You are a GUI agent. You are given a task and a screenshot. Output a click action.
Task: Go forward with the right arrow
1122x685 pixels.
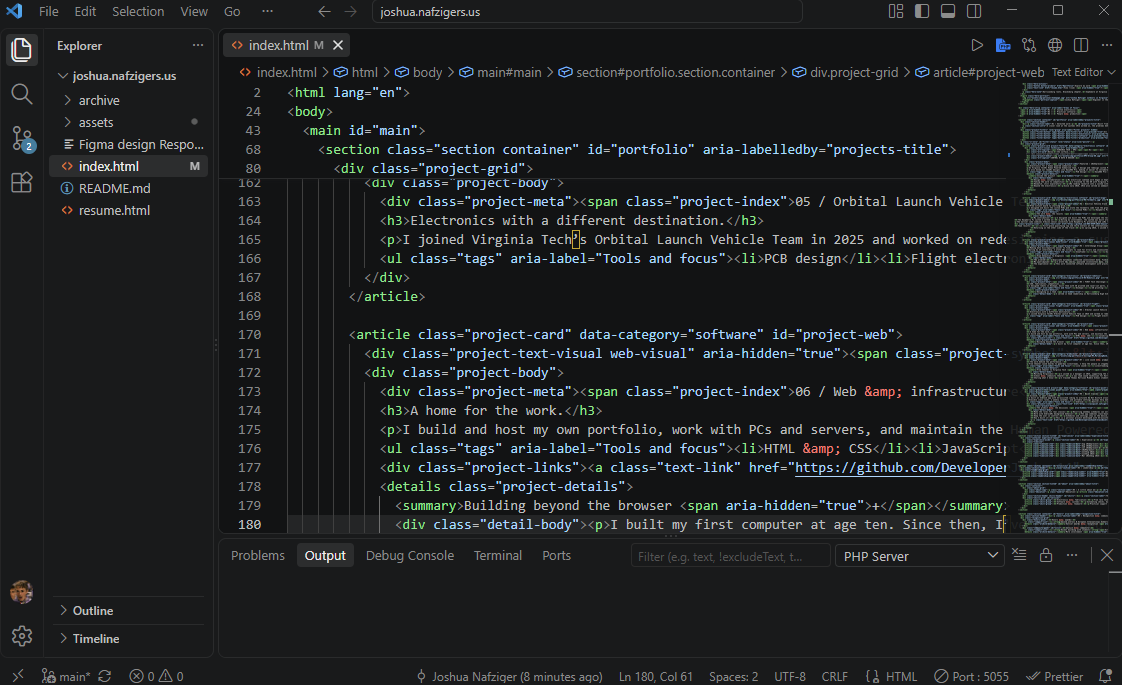(x=351, y=11)
